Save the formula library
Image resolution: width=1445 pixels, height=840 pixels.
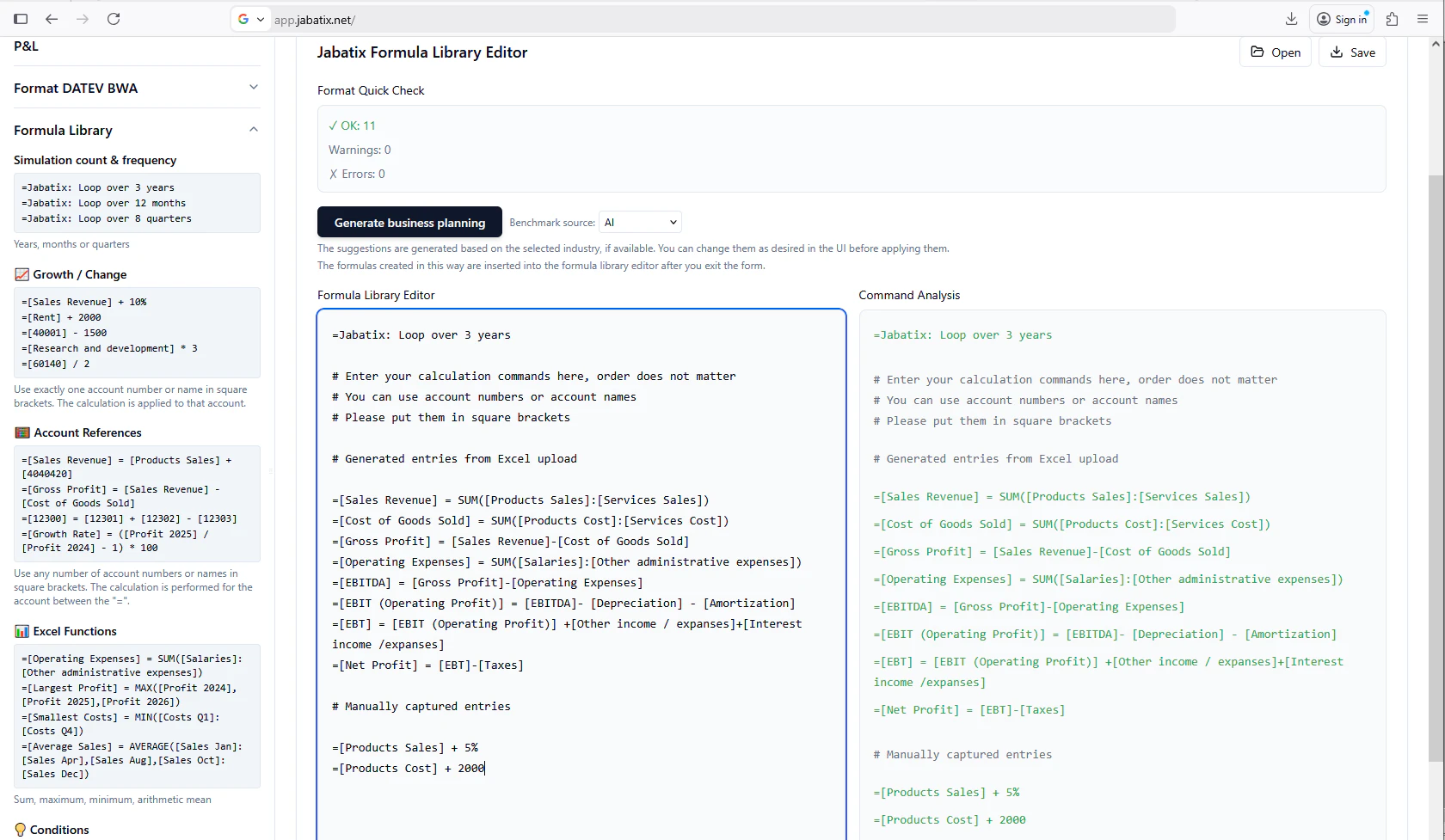pos(1351,52)
